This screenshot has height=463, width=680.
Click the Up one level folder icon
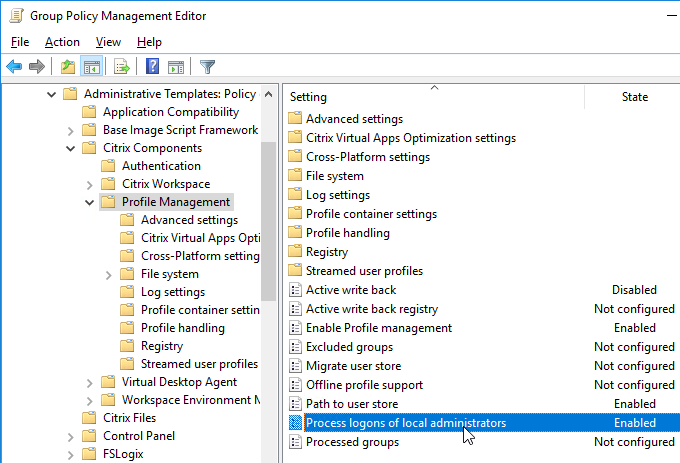(68, 67)
